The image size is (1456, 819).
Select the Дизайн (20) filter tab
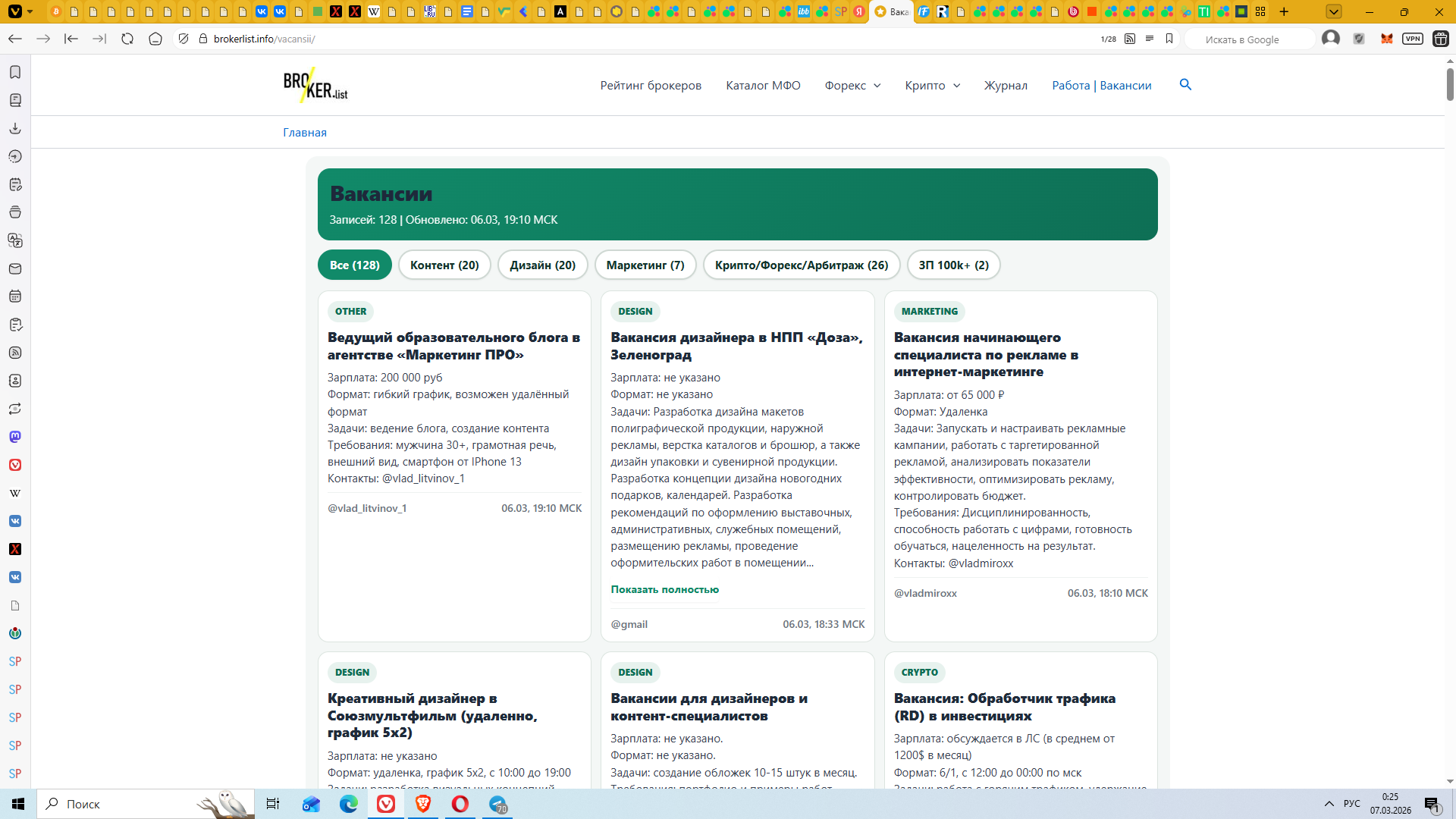(x=542, y=265)
